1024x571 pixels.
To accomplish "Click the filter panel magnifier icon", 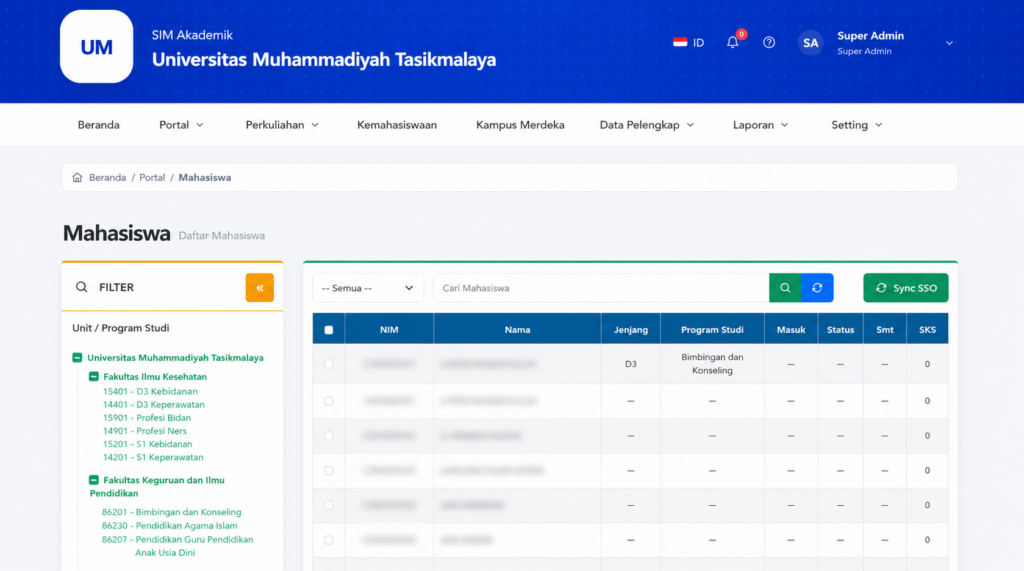I will click(x=81, y=287).
